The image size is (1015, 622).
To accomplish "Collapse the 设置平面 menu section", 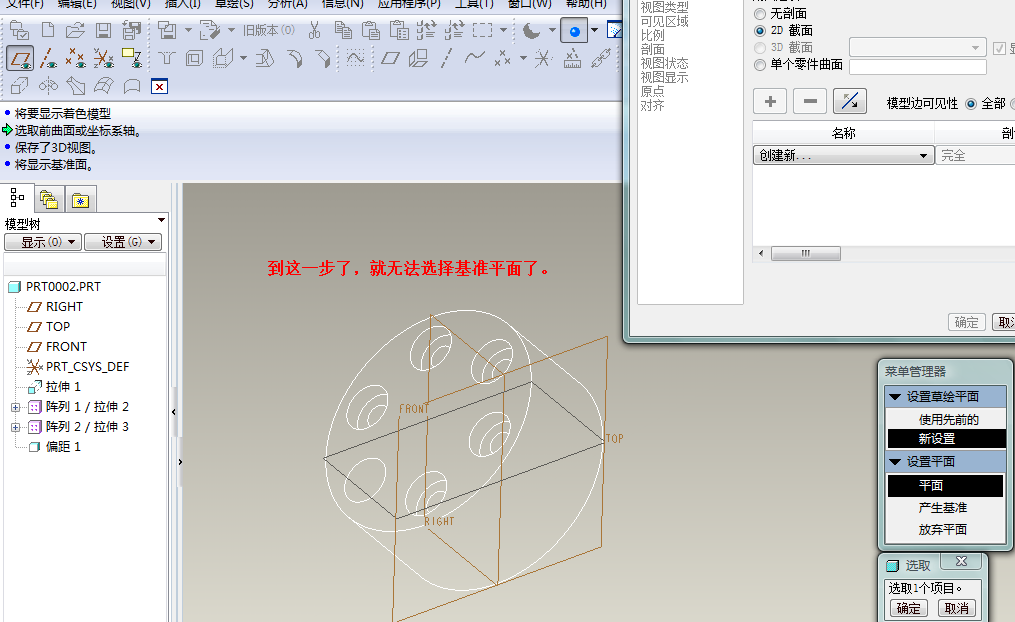I will pos(895,461).
